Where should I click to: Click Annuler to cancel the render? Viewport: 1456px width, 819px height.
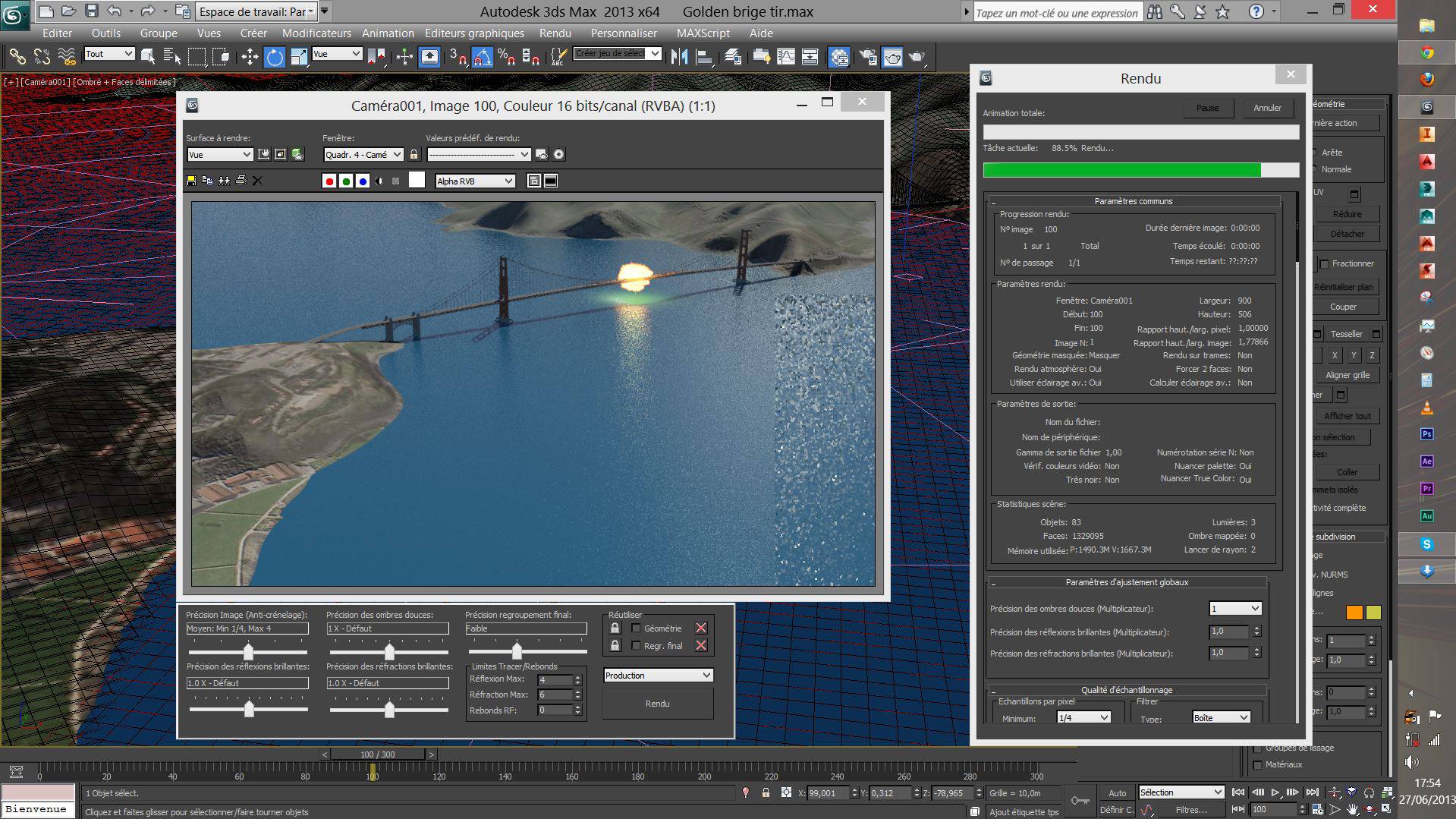(x=1267, y=108)
